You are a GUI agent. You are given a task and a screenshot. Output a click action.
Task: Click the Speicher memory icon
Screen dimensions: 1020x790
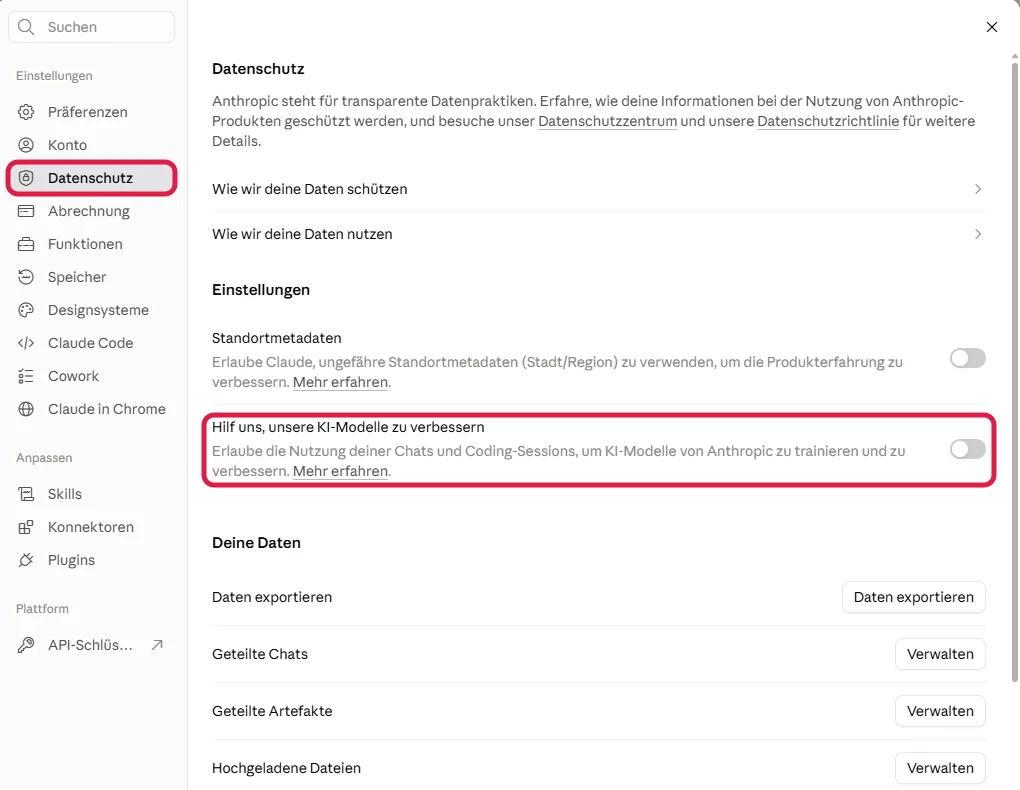[x=26, y=277]
